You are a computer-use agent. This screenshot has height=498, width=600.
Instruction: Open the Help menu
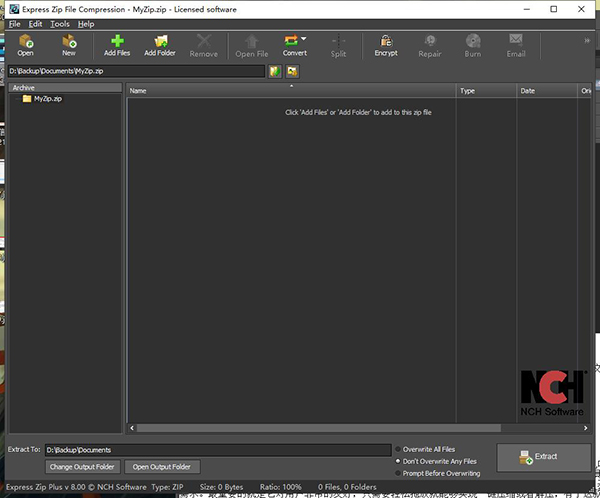pos(86,24)
